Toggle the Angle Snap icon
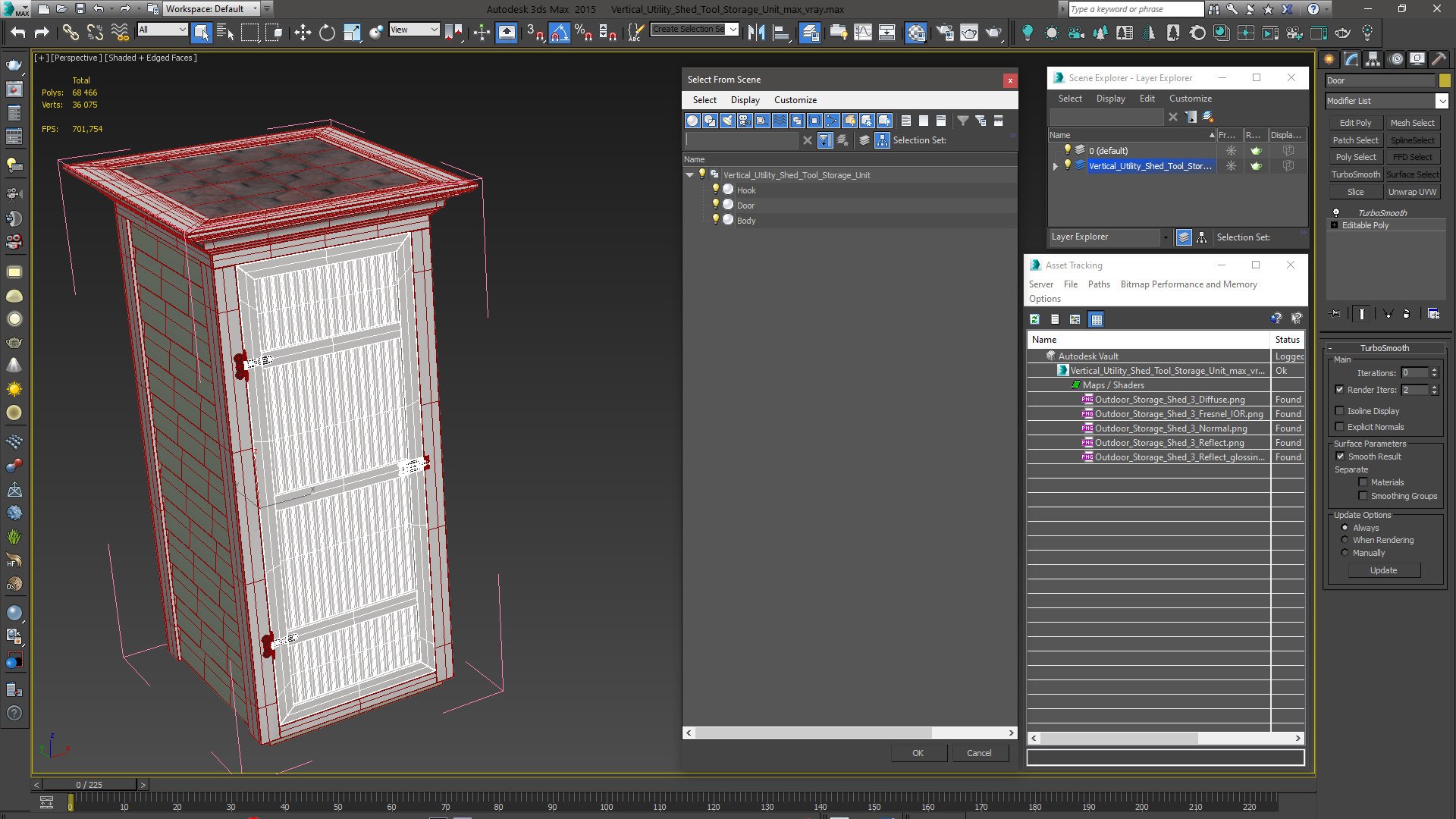This screenshot has width=1456, height=819. pyautogui.click(x=560, y=32)
